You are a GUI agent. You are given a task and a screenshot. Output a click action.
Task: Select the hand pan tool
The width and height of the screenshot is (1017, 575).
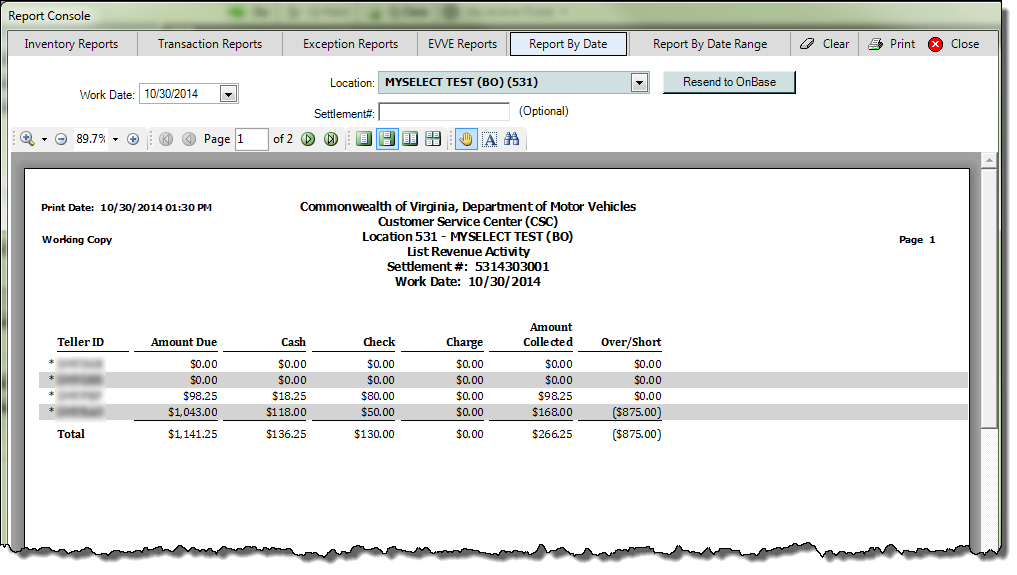466,139
